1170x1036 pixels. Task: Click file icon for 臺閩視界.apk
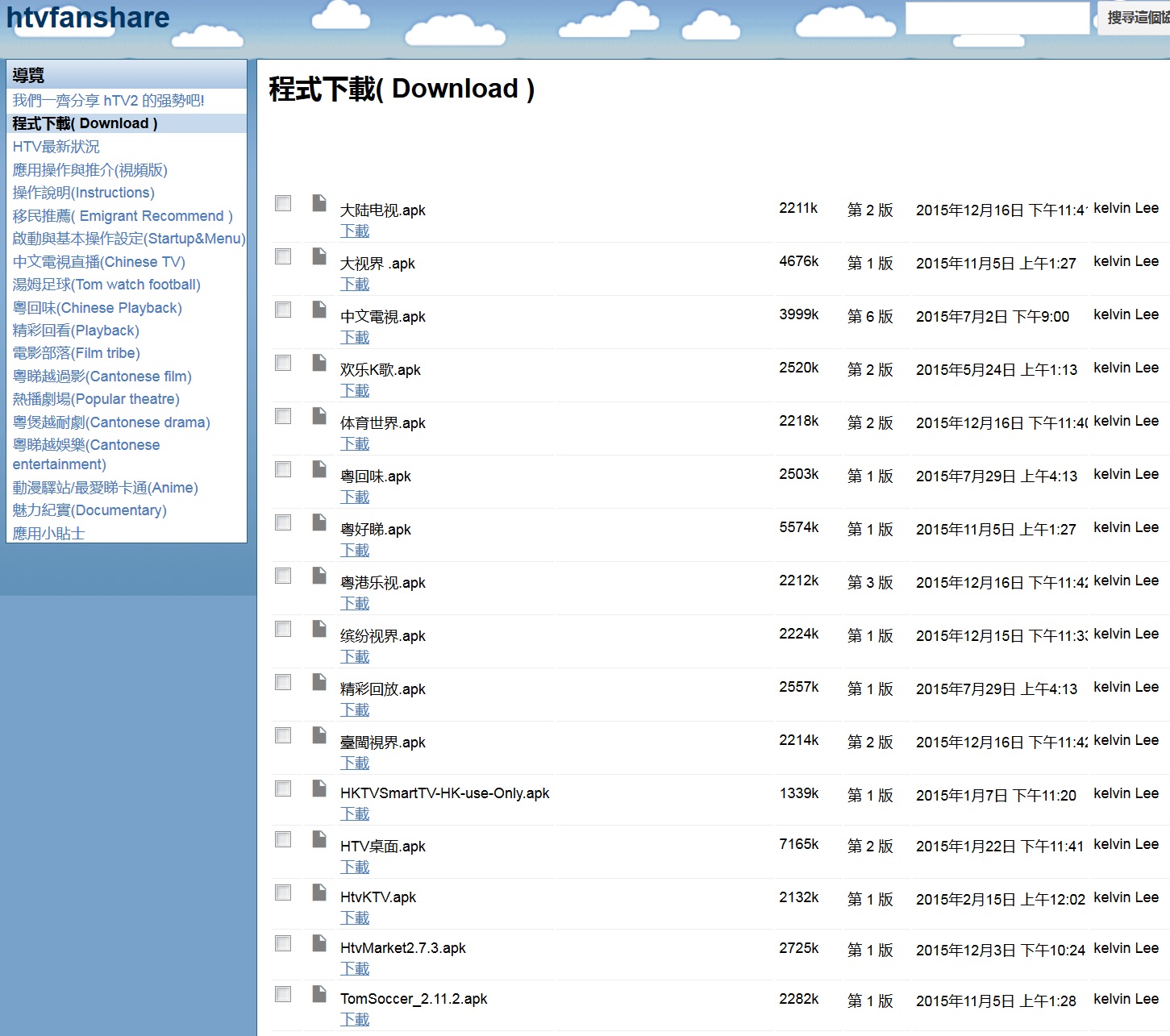(319, 735)
